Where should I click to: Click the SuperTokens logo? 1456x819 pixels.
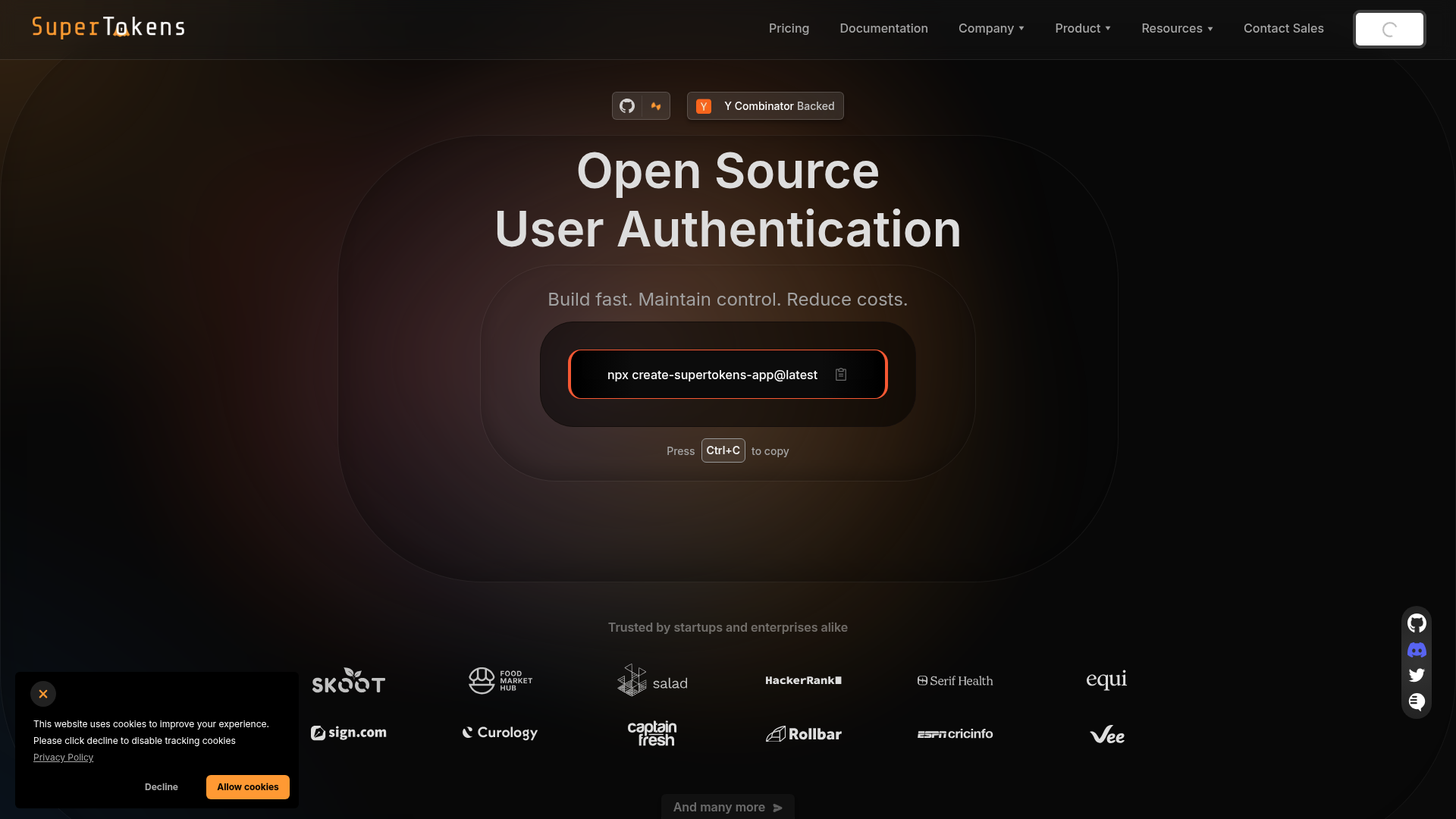pyautogui.click(x=108, y=27)
